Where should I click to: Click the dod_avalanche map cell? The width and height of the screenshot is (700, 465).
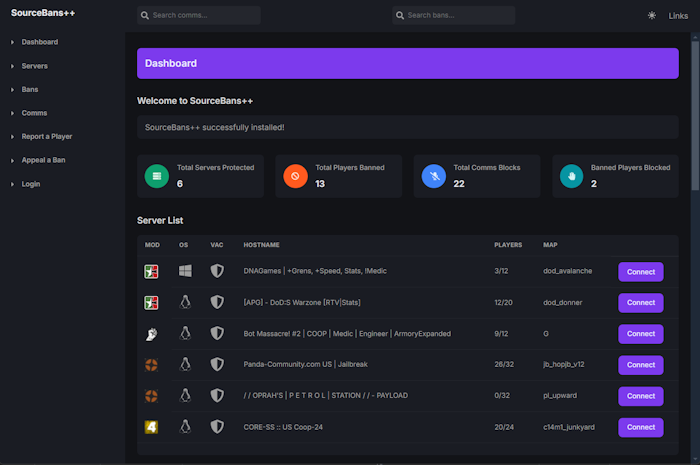tap(567, 271)
